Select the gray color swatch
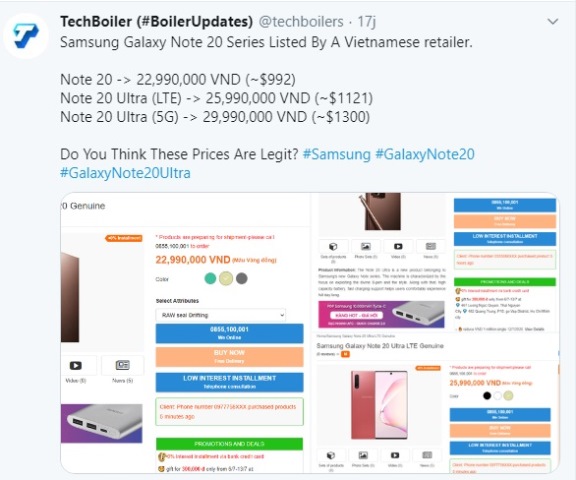This screenshot has height=480, width=576. (241, 278)
